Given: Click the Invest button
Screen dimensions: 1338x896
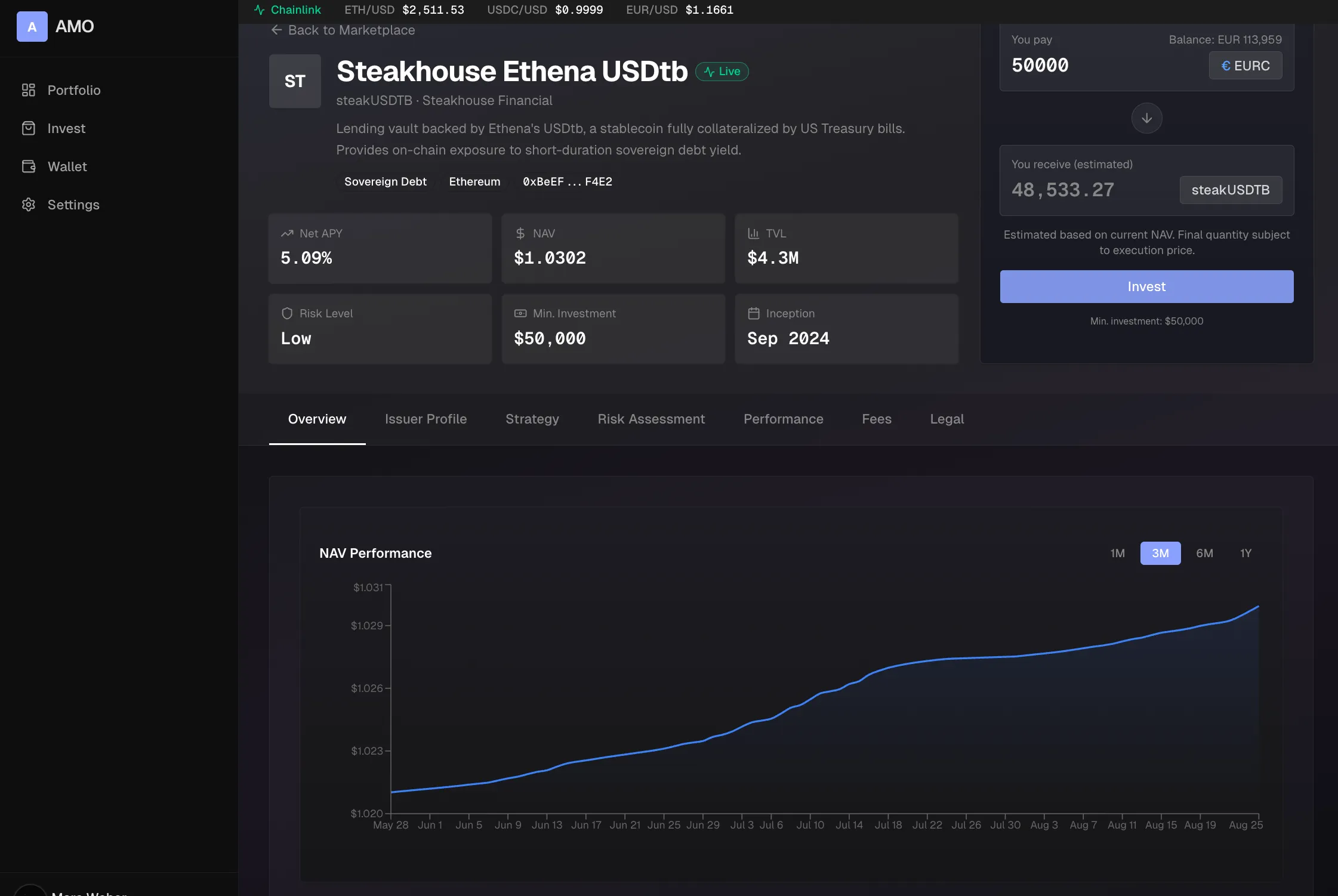Looking at the screenshot, I should click(1146, 286).
